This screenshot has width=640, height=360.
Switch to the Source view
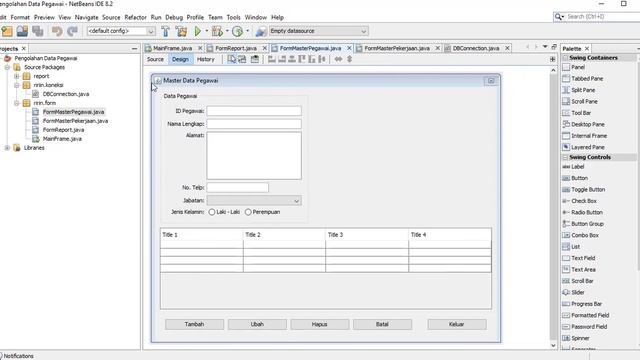155,59
